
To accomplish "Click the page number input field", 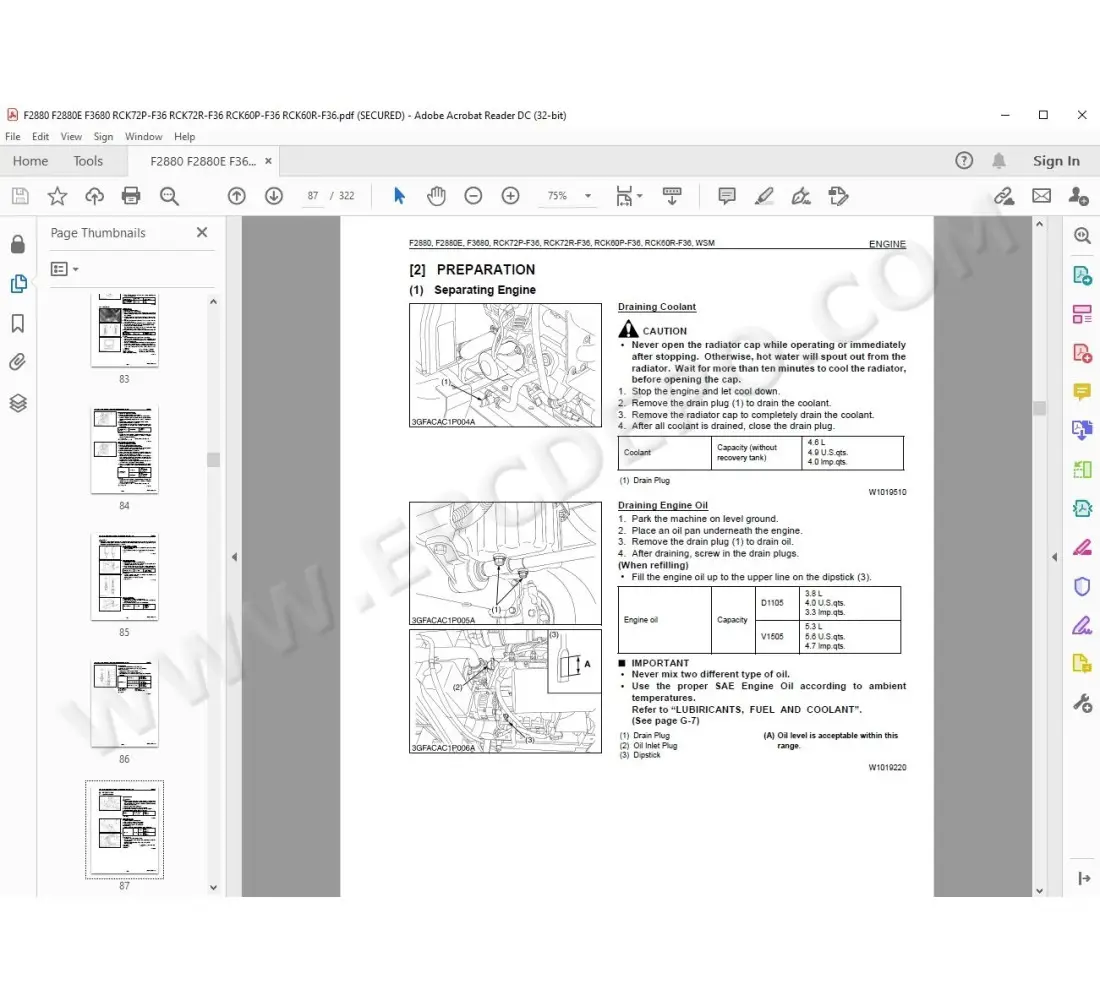I will pos(313,196).
